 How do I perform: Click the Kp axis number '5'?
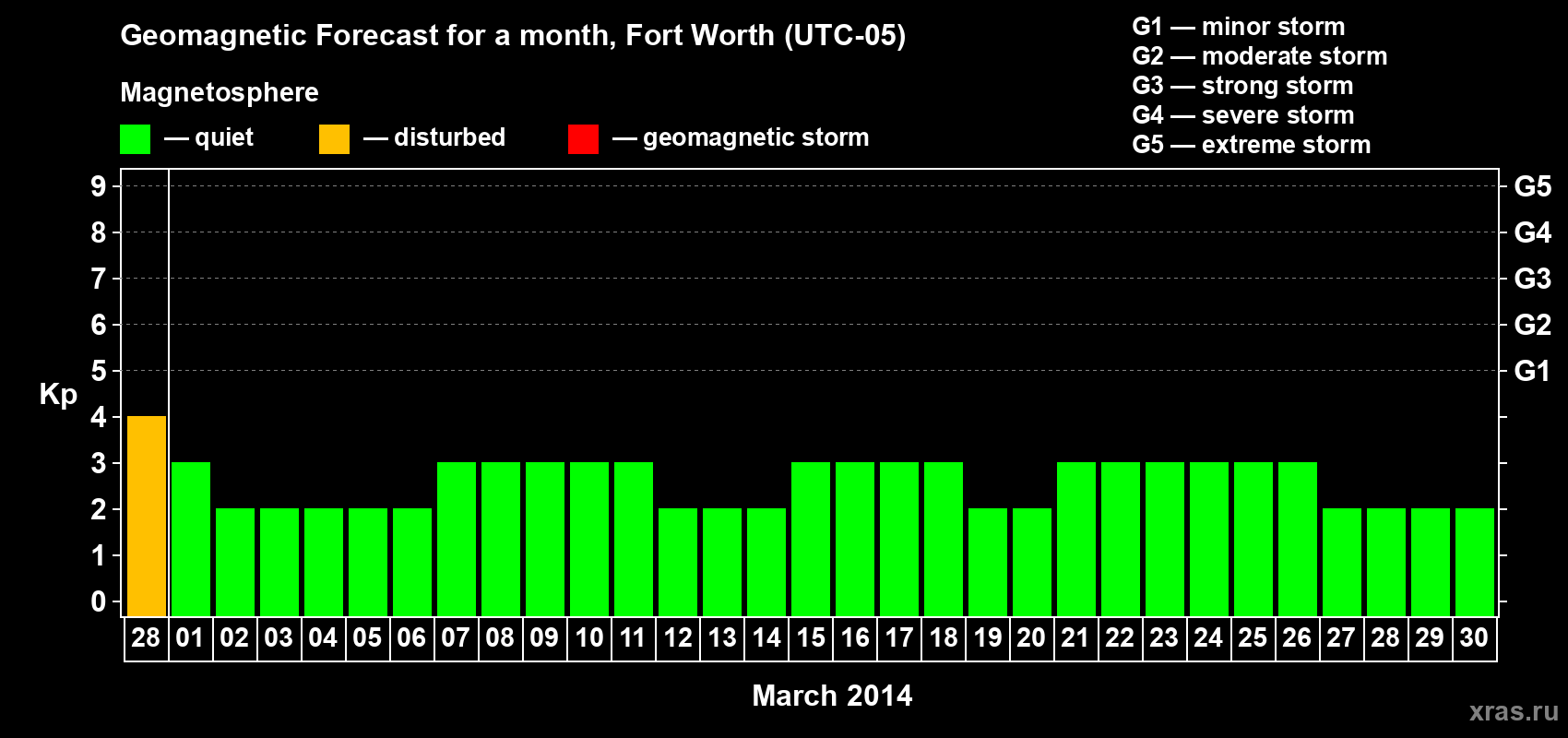(x=99, y=371)
